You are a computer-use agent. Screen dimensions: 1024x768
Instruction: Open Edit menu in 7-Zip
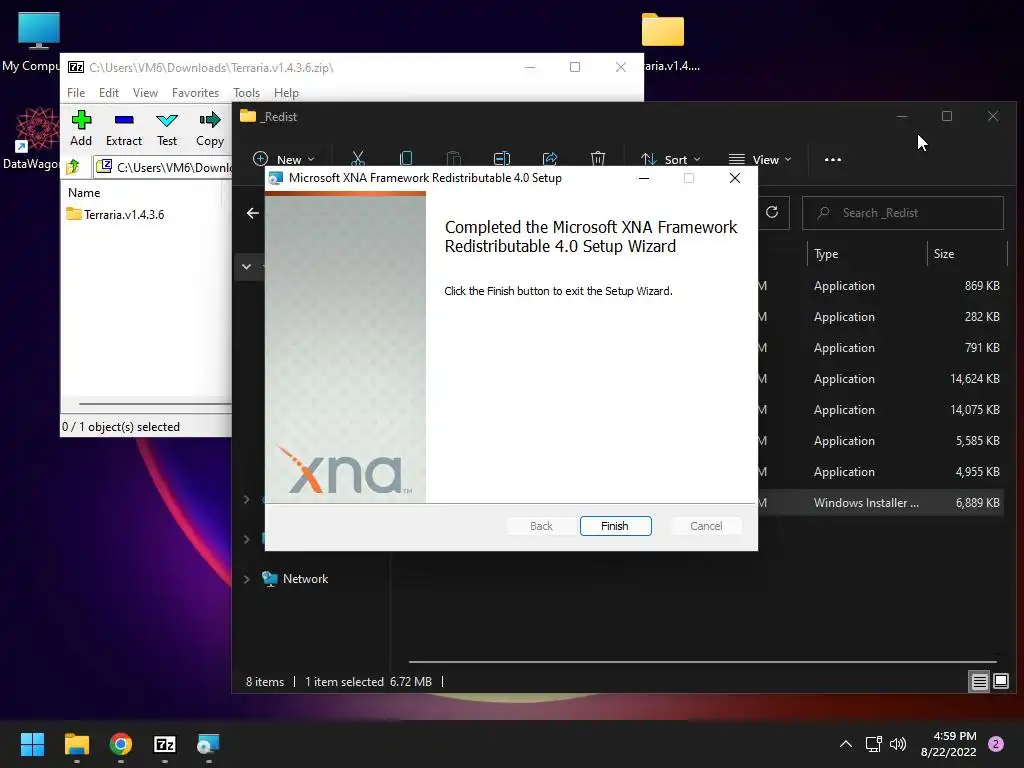pyautogui.click(x=108, y=93)
